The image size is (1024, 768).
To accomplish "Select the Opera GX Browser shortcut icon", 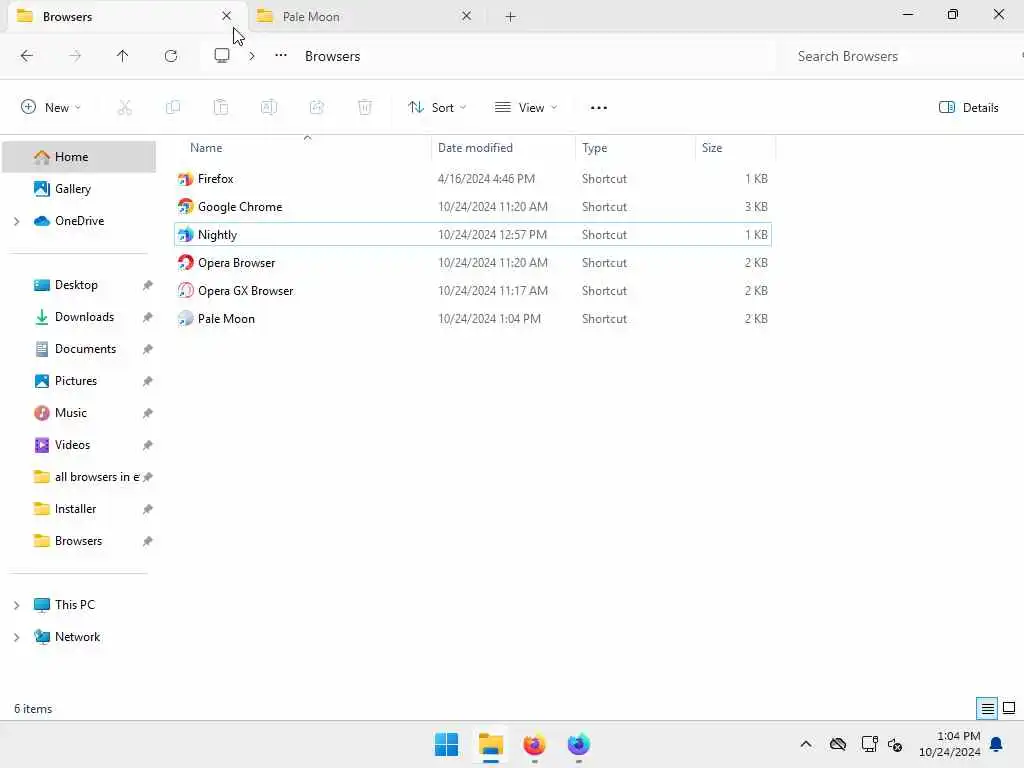I will click(x=185, y=291).
